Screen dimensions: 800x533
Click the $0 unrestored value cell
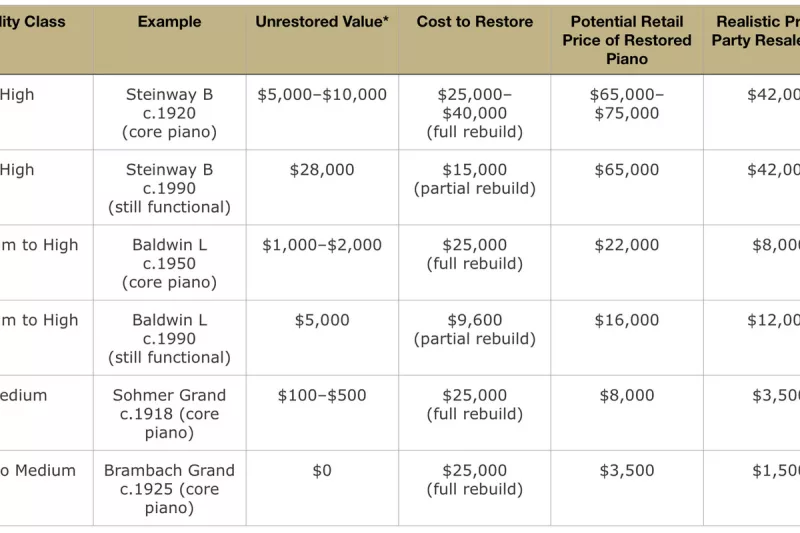pos(322,470)
